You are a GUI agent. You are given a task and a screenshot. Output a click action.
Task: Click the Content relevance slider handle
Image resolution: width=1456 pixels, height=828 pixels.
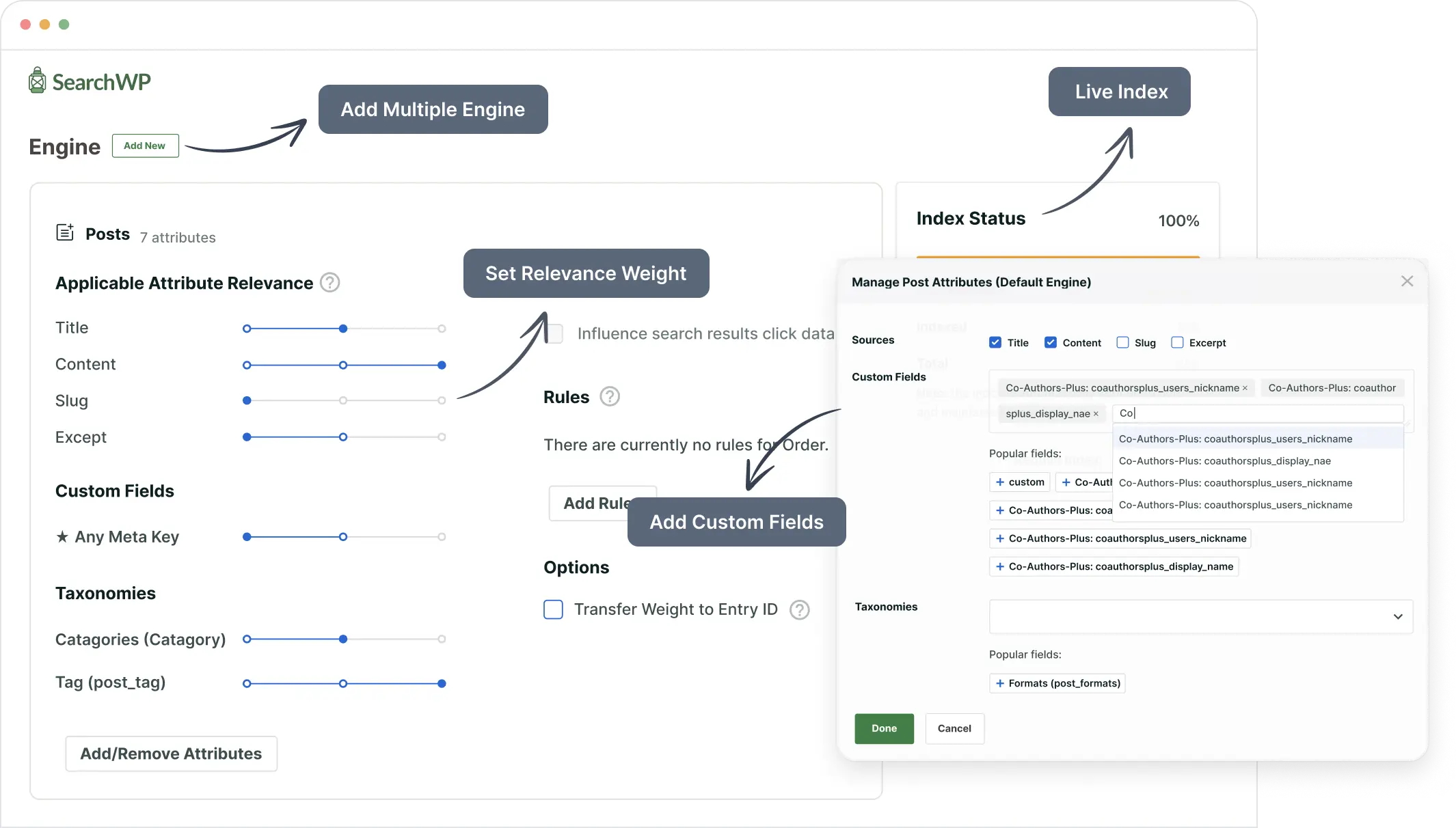point(442,364)
